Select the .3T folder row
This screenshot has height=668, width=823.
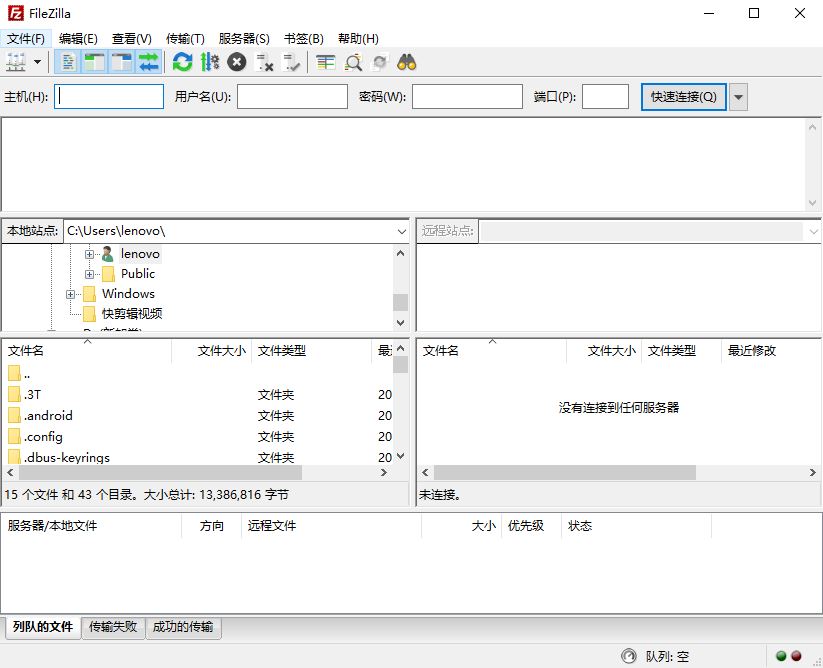[x=197, y=395]
